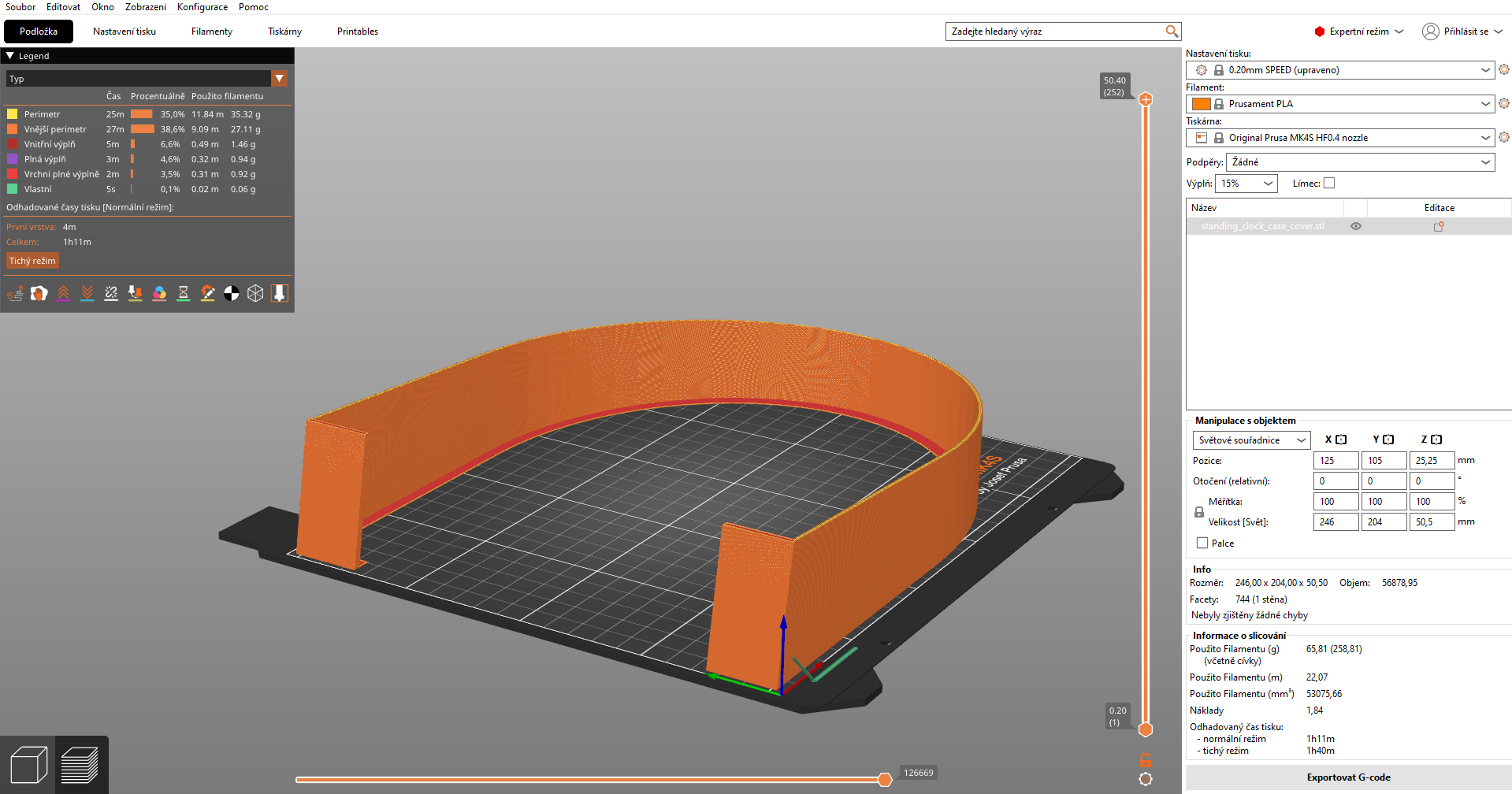Click search magnifier icon in search box

click(x=1172, y=32)
